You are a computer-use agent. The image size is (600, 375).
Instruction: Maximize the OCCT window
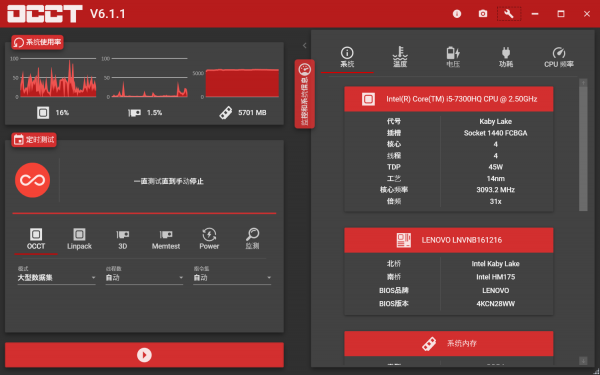561,14
